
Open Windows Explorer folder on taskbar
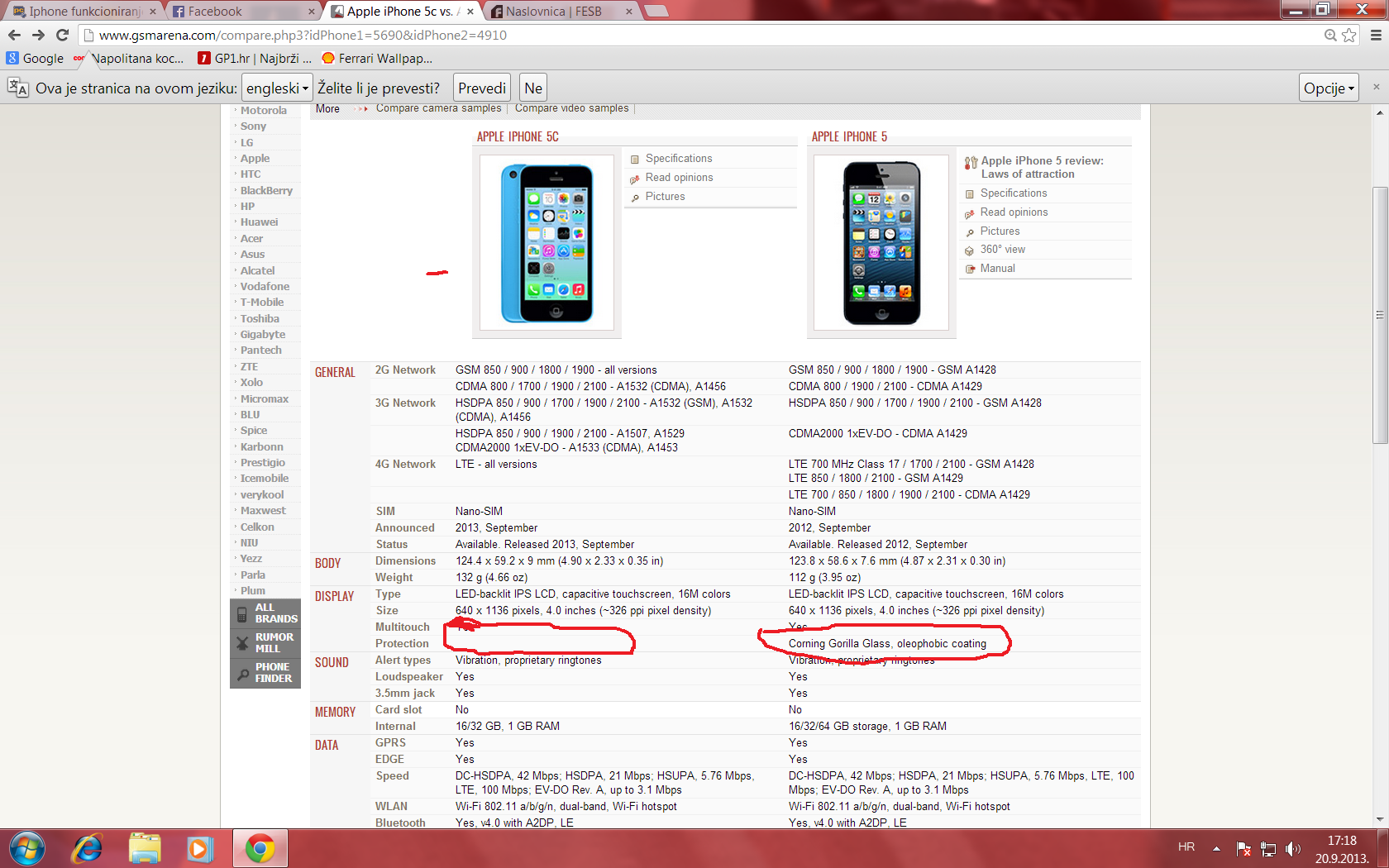145,849
